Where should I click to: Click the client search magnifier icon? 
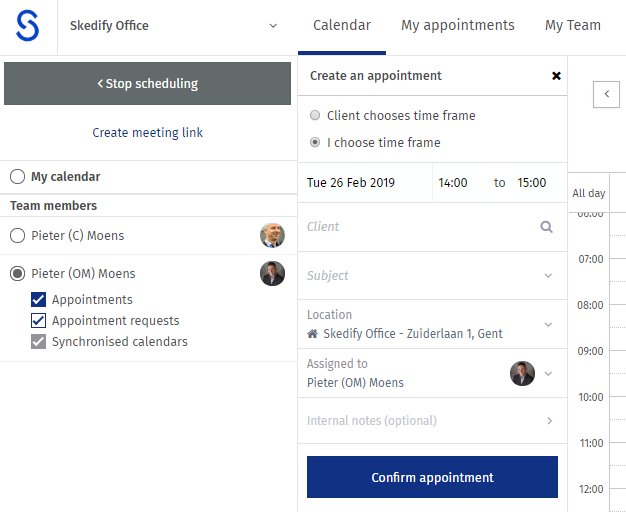tap(547, 227)
